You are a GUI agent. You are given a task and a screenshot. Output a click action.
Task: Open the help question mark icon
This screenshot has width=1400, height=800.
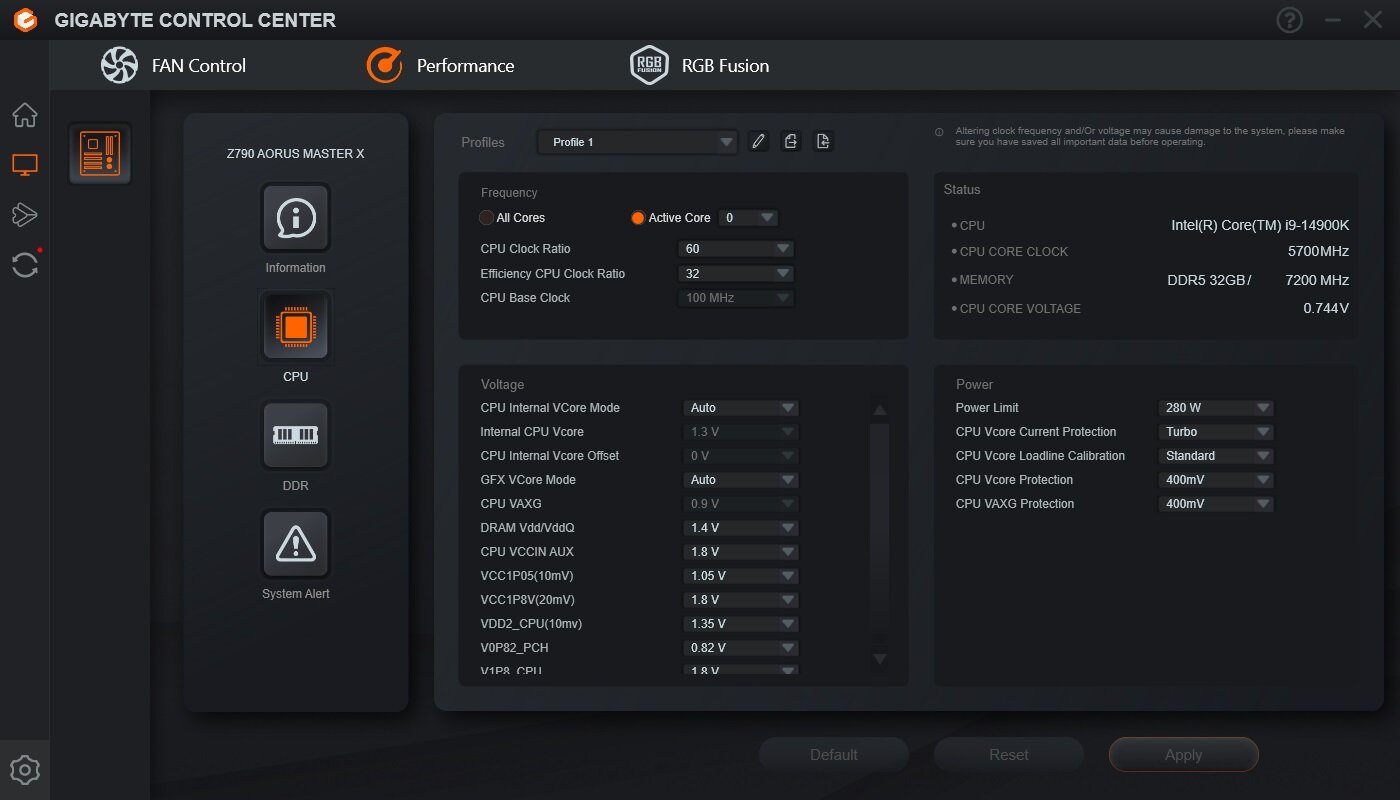coord(1290,20)
